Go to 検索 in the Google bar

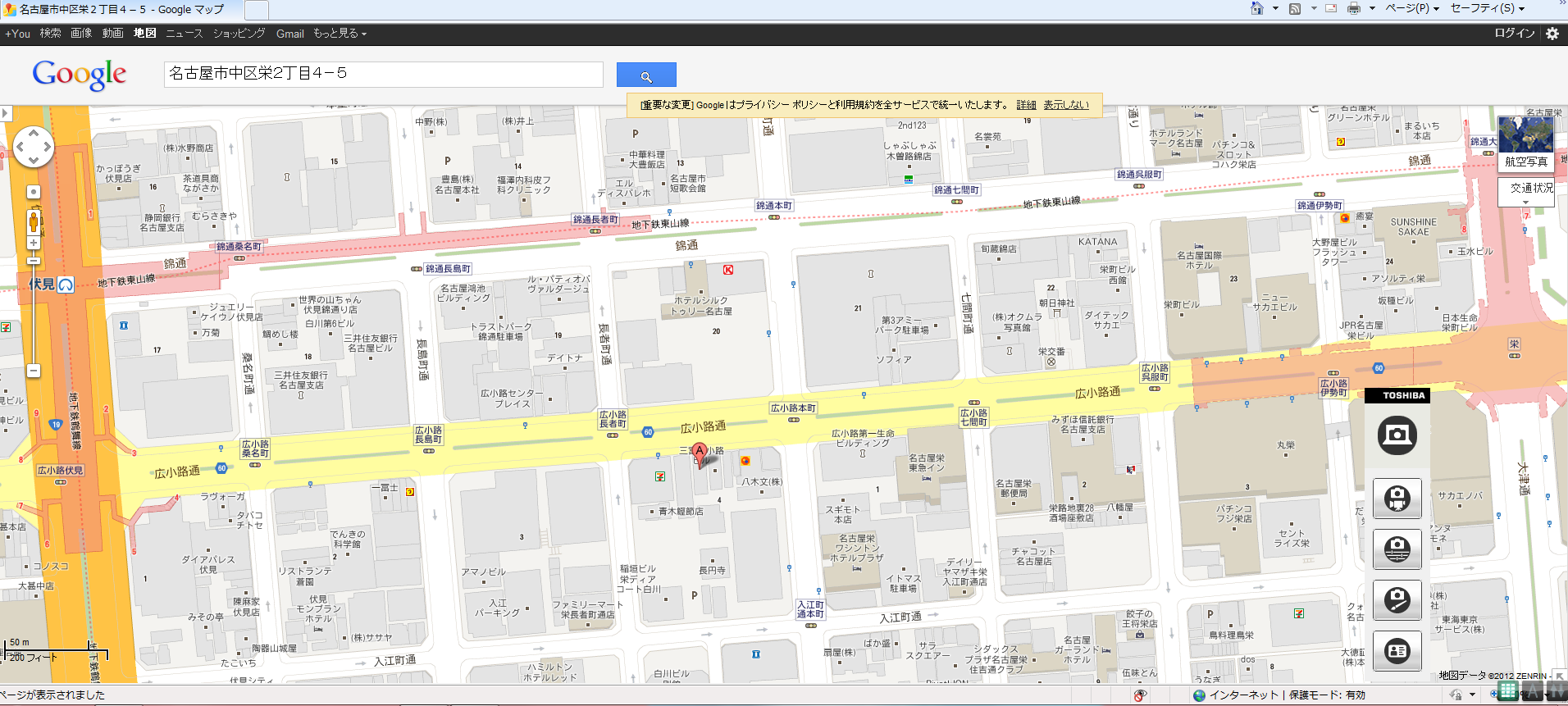pos(50,34)
